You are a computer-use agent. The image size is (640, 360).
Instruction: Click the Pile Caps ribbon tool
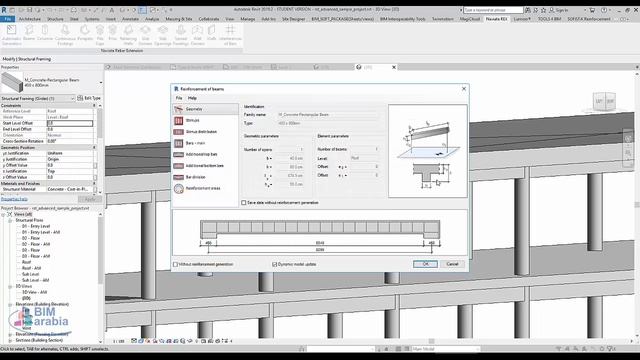point(100,34)
